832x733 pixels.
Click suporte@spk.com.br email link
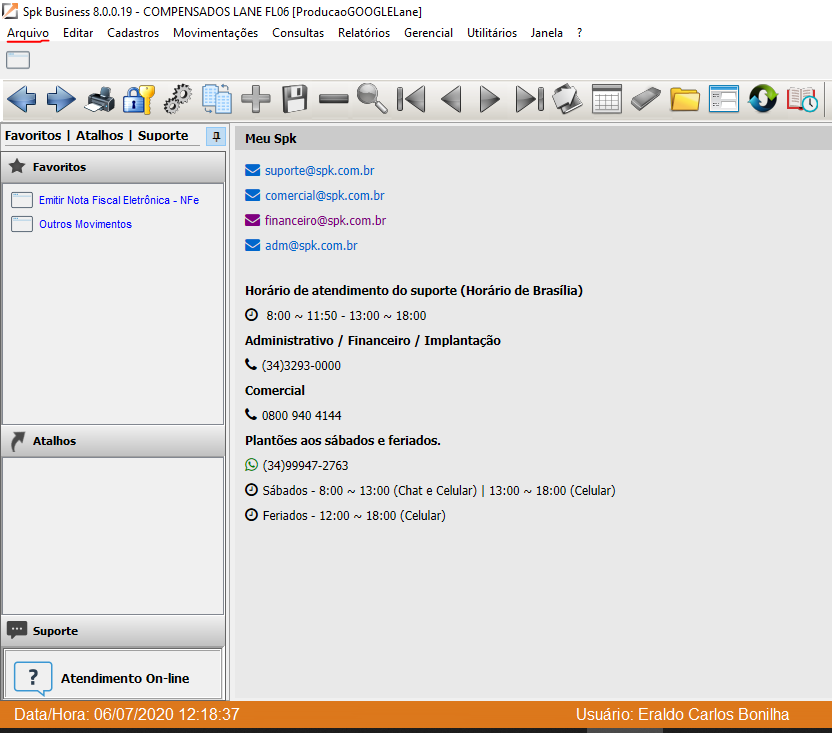[319, 170]
